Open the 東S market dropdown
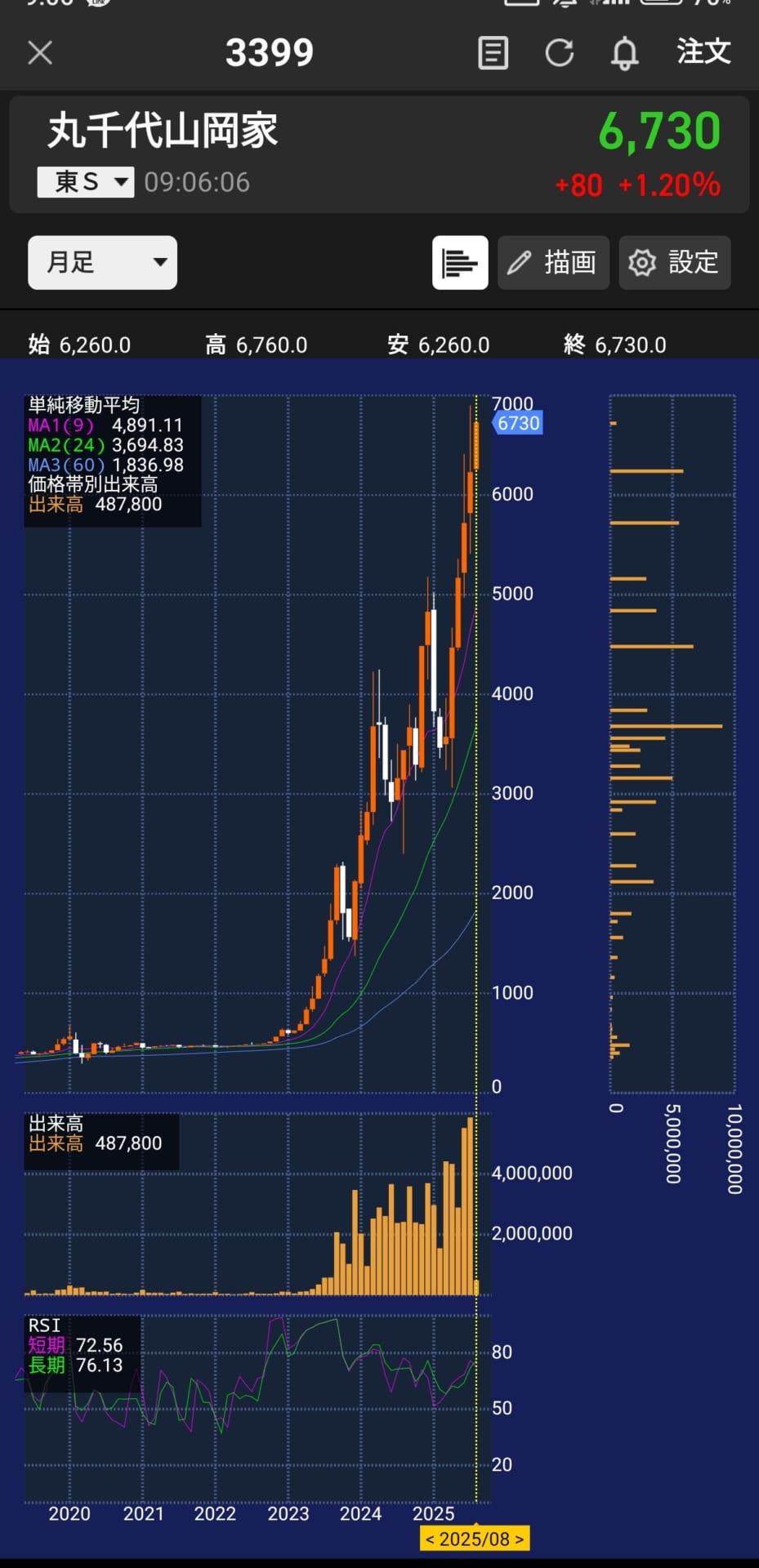Image resolution: width=759 pixels, height=1568 pixels. [x=86, y=182]
